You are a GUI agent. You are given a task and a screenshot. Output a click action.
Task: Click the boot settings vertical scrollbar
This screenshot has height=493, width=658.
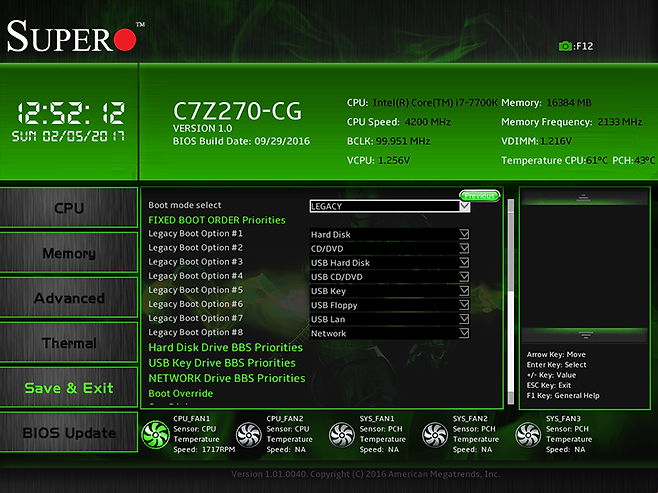coord(511,301)
